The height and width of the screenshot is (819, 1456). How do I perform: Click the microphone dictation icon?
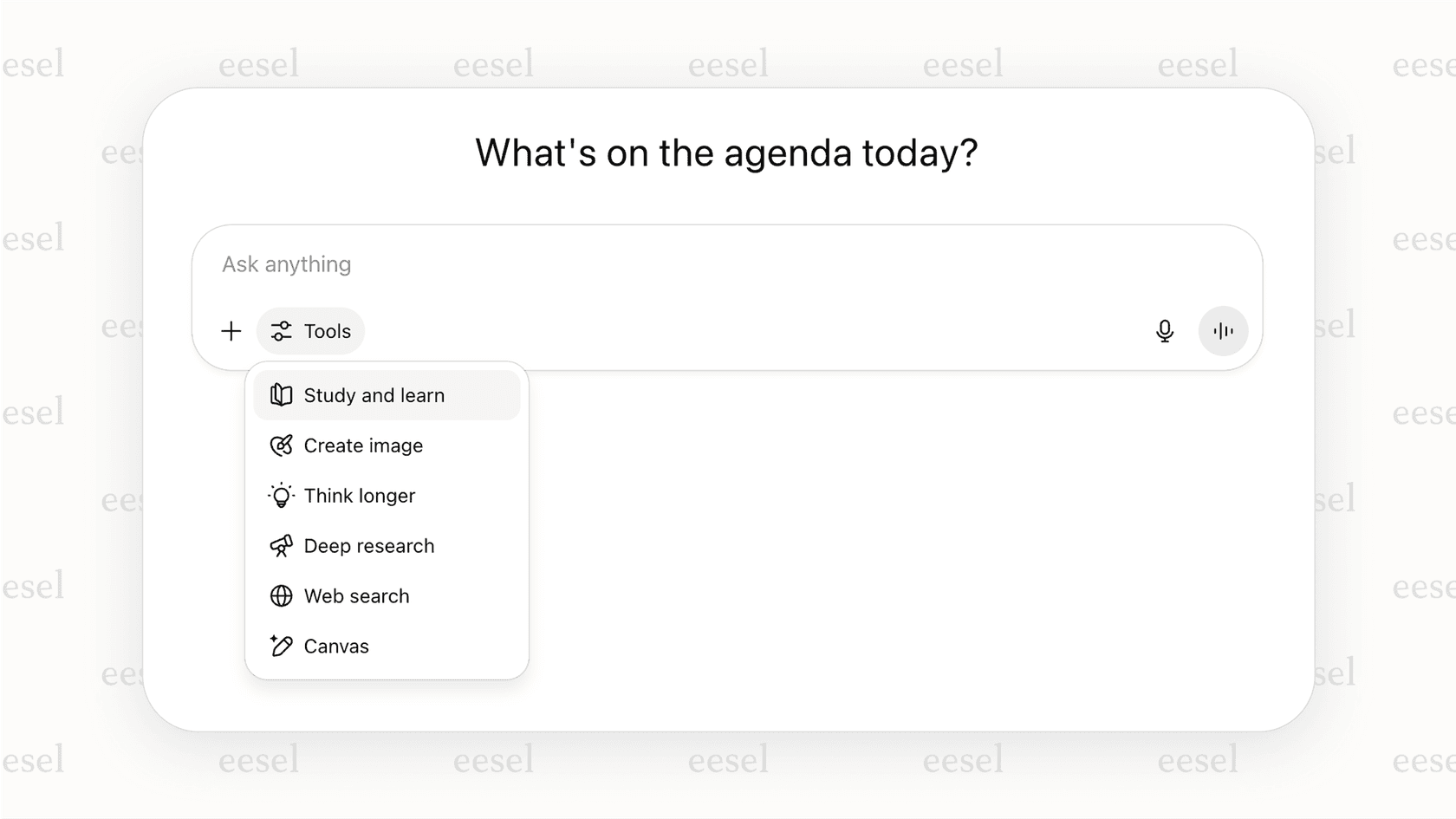[x=1165, y=330]
